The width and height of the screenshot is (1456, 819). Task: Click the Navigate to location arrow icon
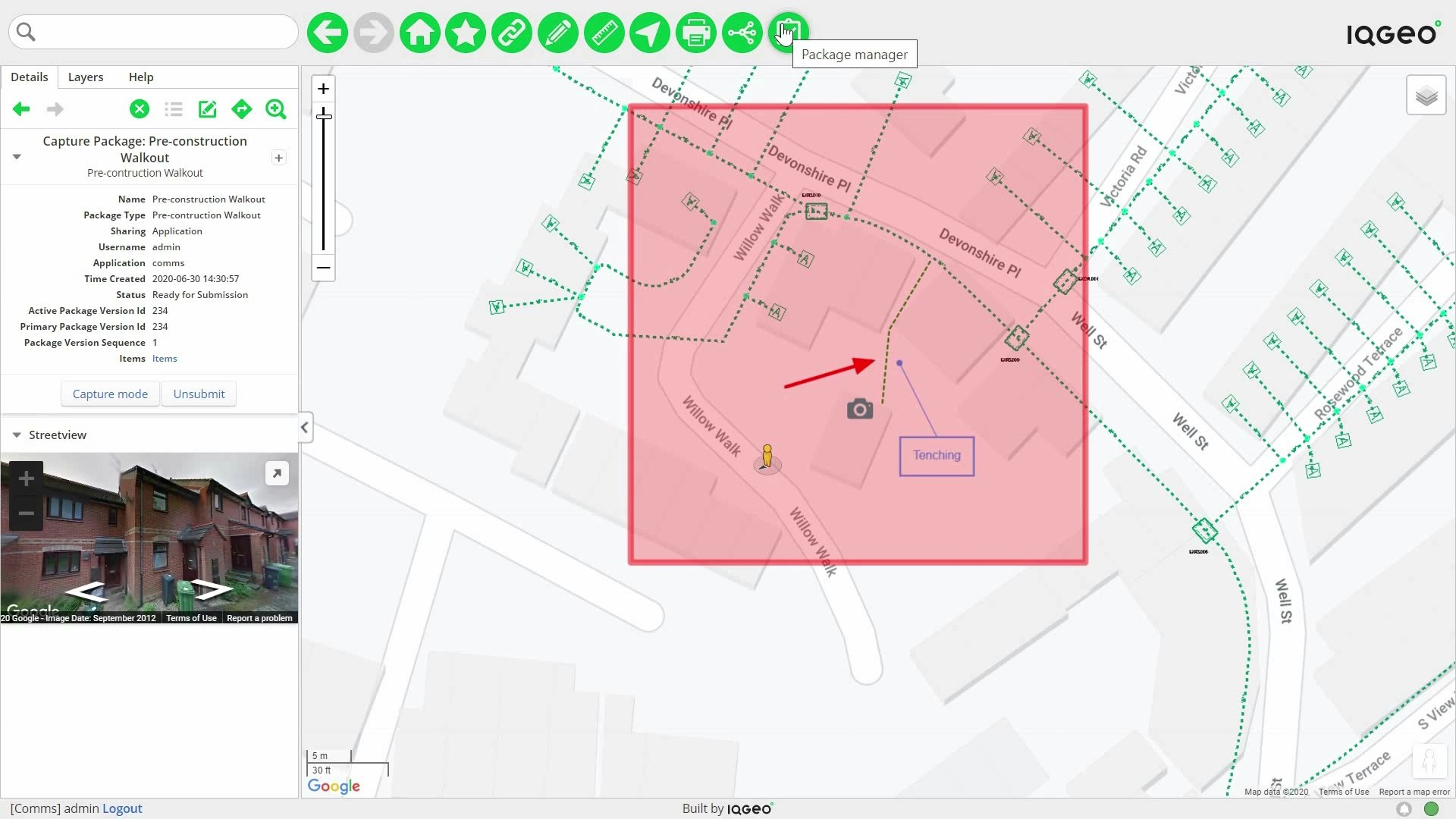click(650, 32)
